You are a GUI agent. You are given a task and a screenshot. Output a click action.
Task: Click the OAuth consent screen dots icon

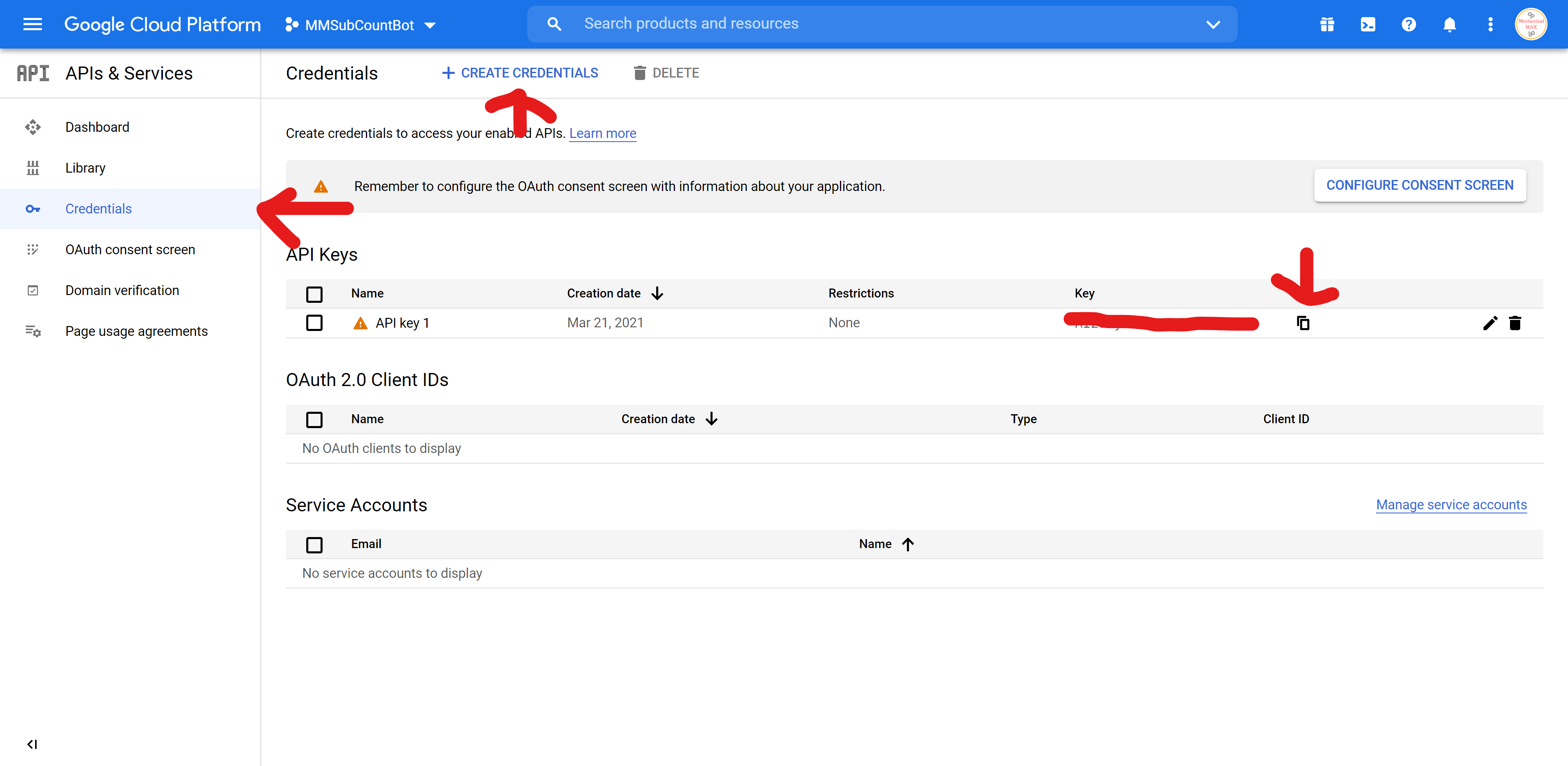coord(33,249)
